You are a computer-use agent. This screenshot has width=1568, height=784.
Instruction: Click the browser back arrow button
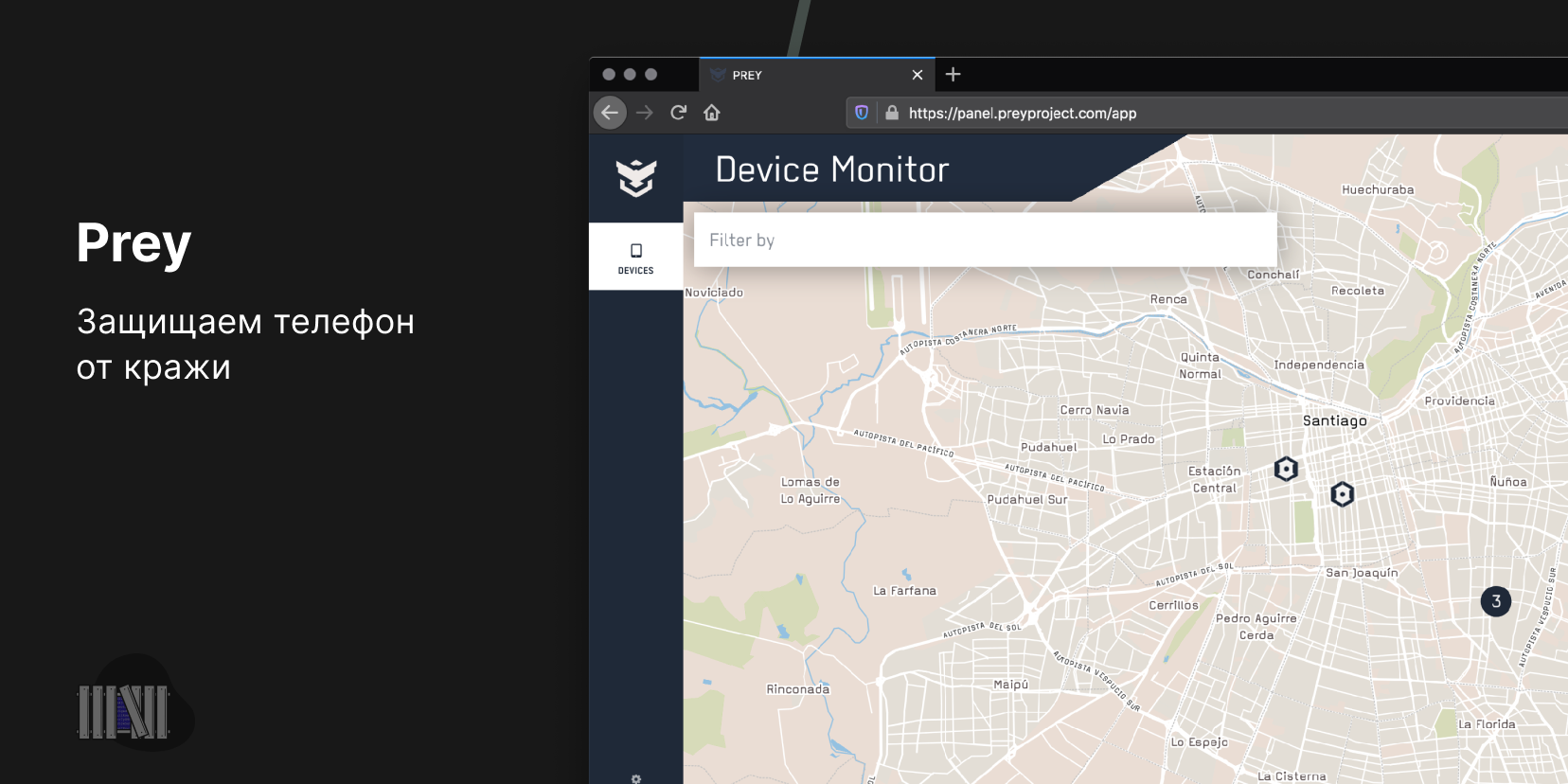610,113
